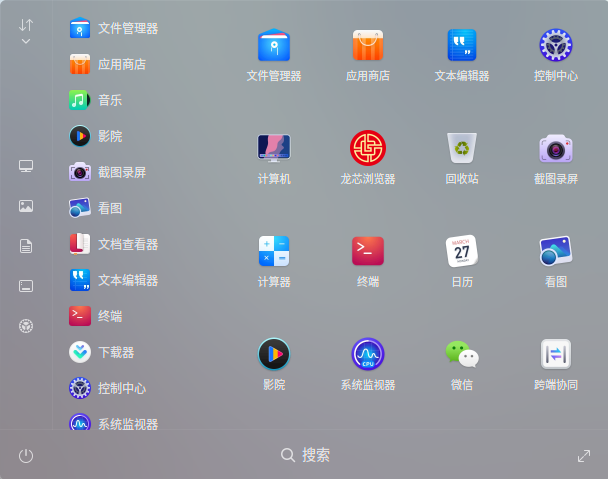
Task: Expand launcher to fullscreen mode
Action: click(x=584, y=456)
